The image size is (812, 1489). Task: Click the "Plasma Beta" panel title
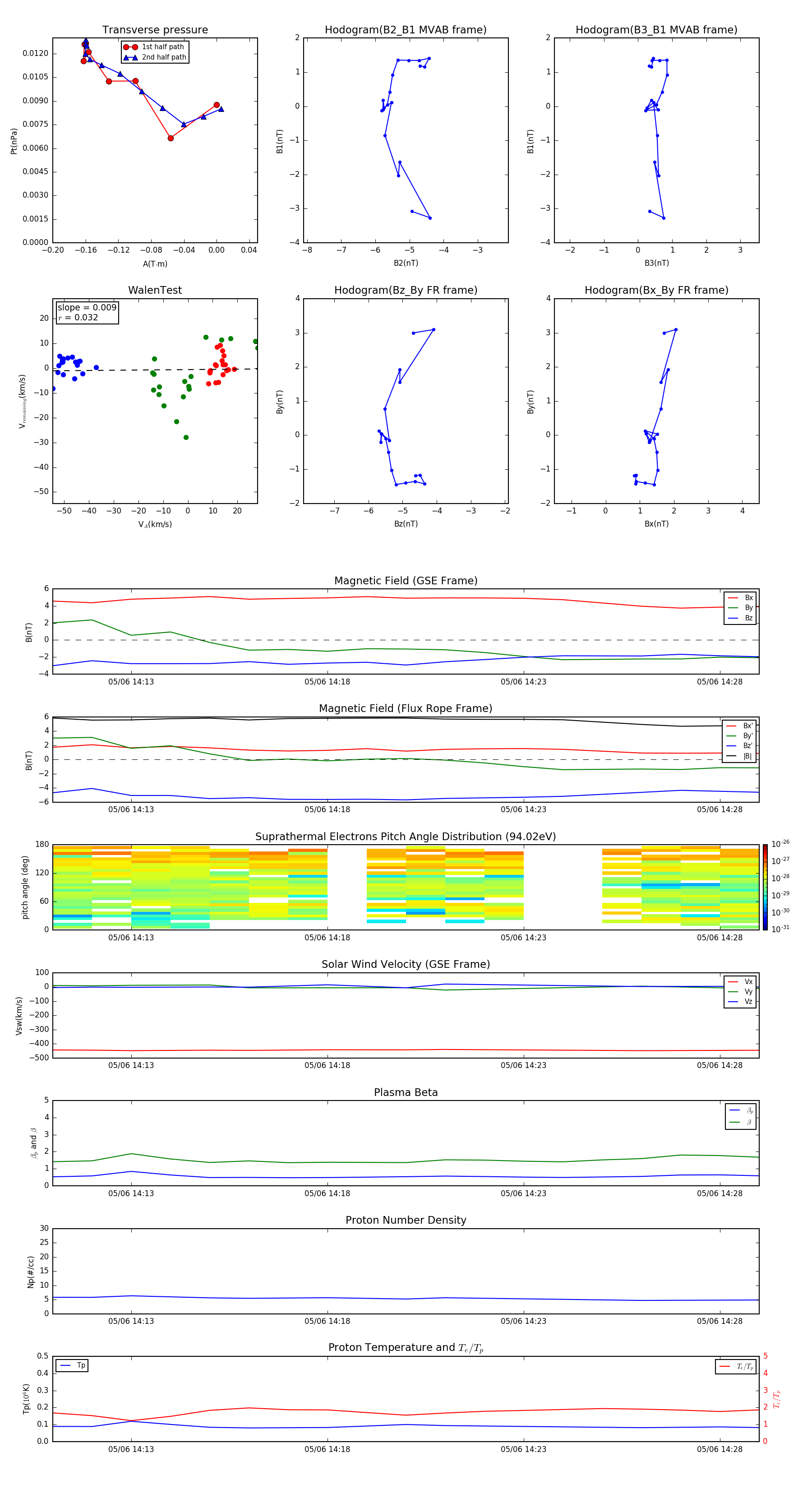(x=406, y=1092)
